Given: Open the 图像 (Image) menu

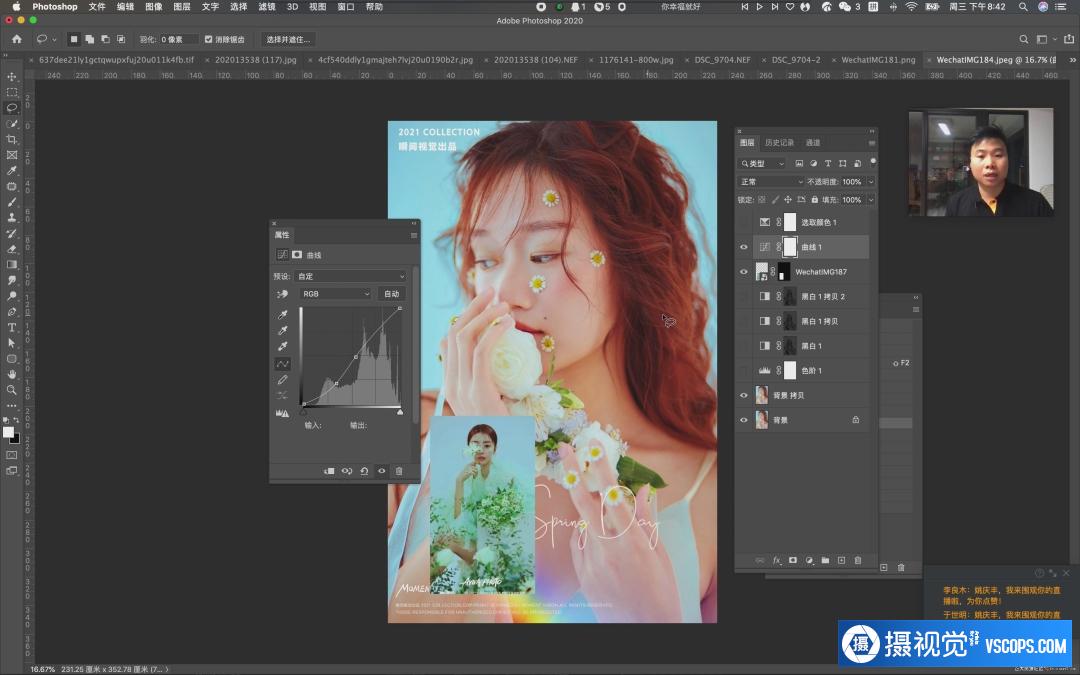Looking at the screenshot, I should click(154, 7).
